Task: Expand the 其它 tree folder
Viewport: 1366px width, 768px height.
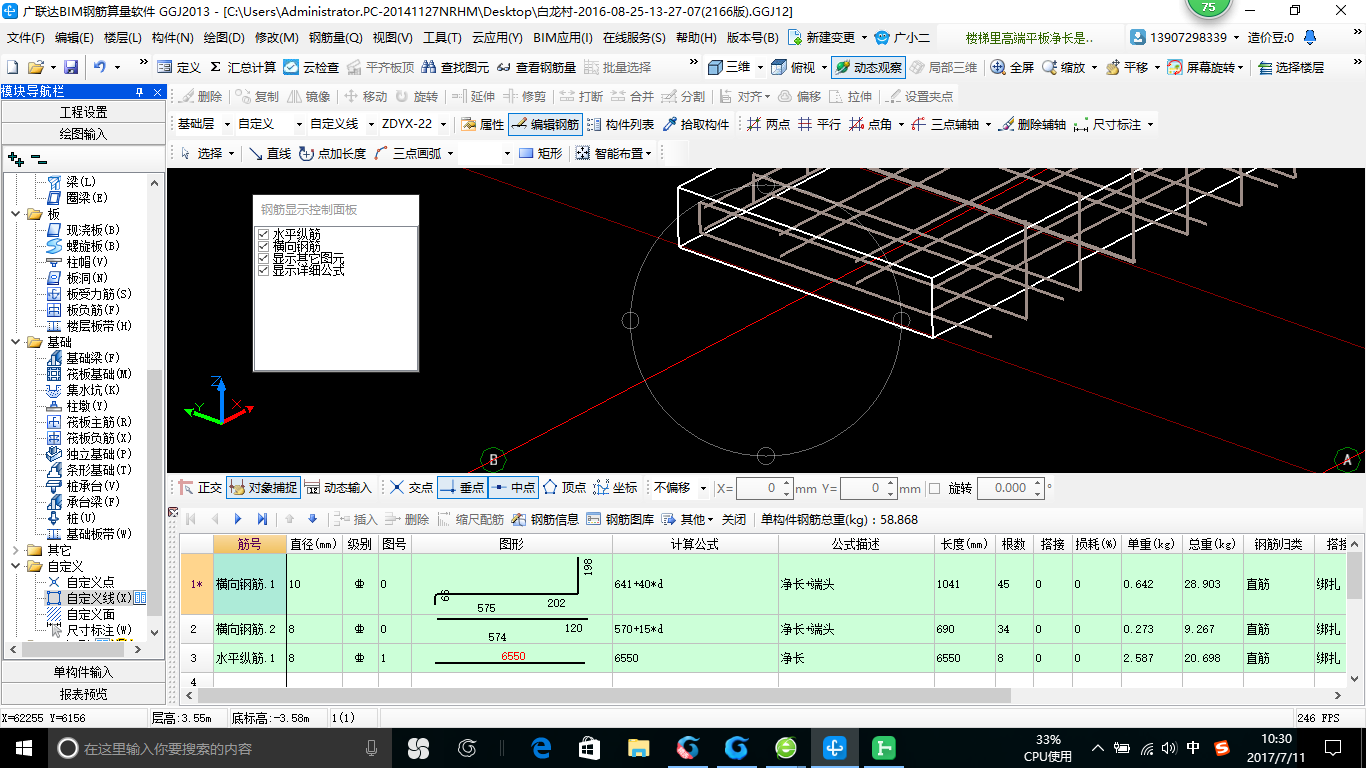Action: [16, 550]
